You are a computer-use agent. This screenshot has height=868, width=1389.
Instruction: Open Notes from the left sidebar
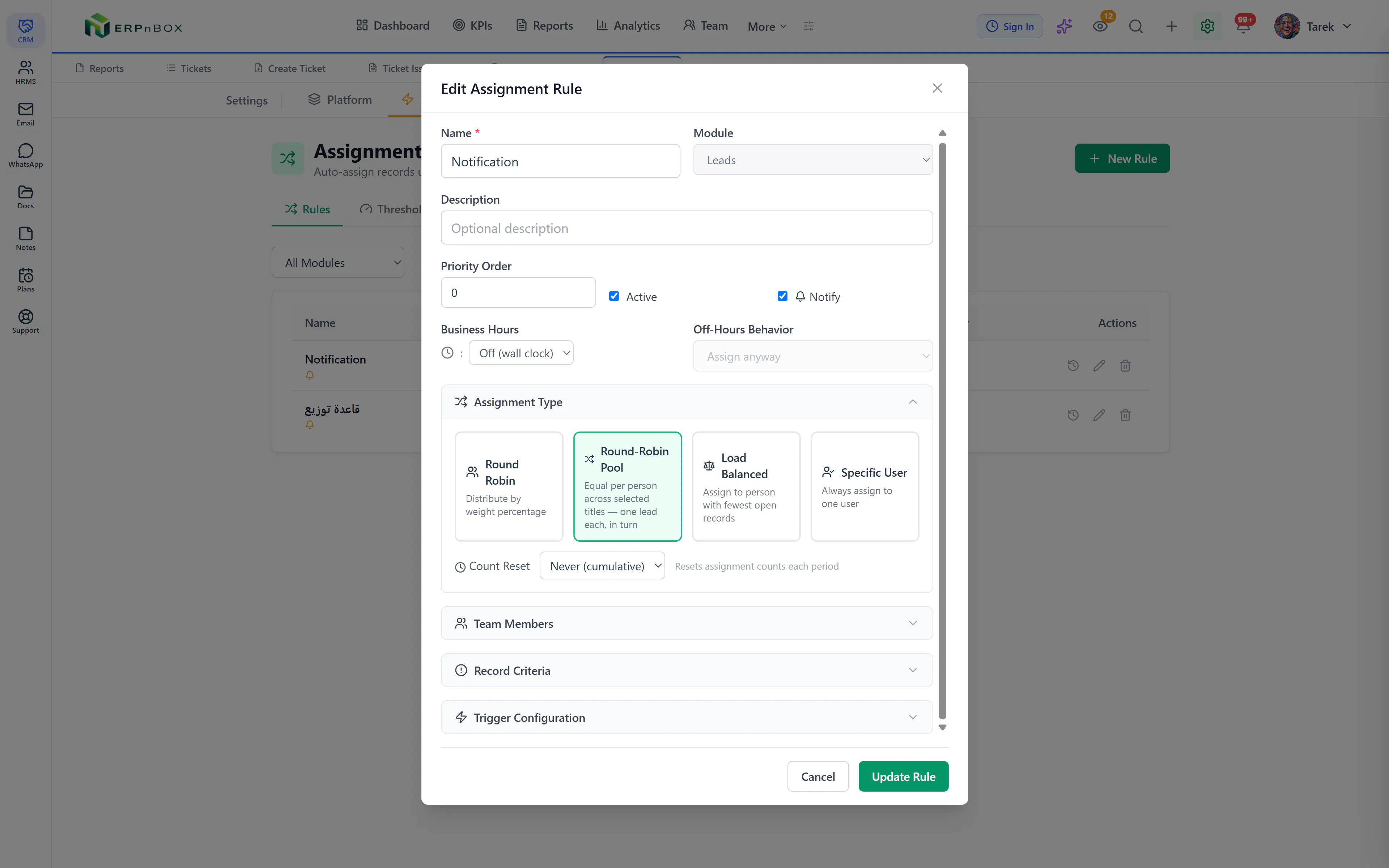(25, 239)
